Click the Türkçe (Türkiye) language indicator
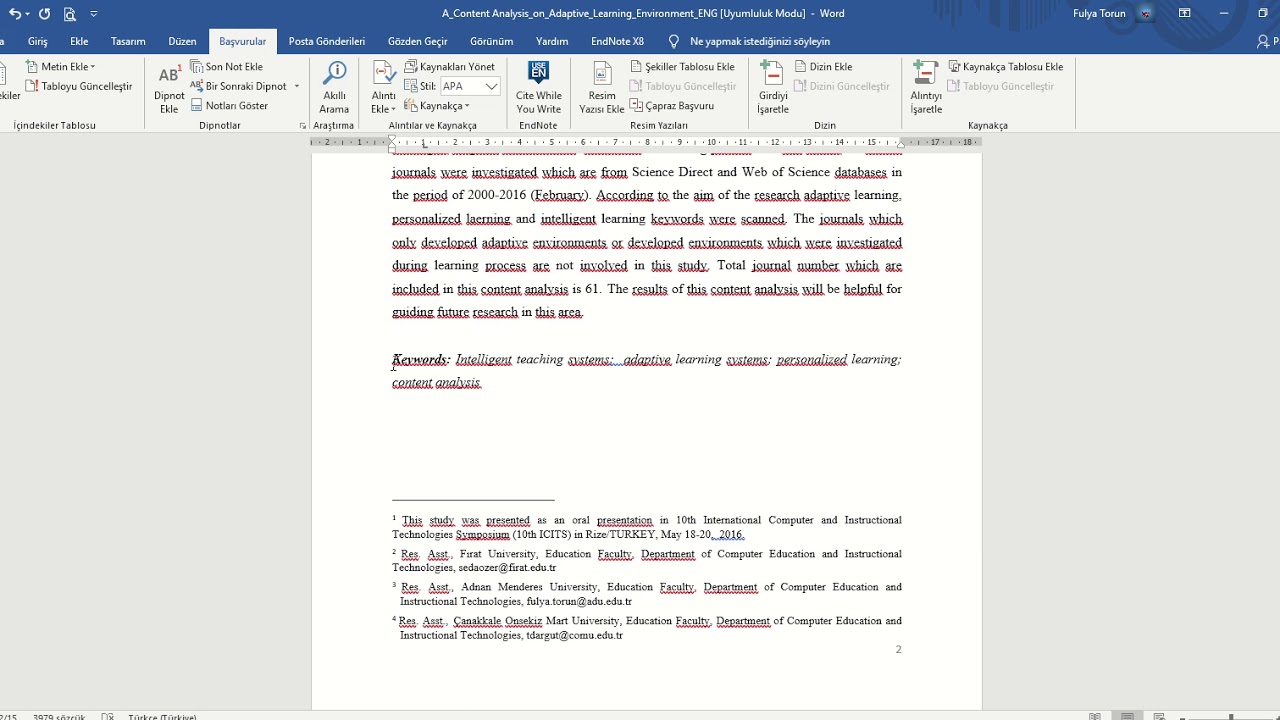This screenshot has width=1280, height=720. [162, 716]
